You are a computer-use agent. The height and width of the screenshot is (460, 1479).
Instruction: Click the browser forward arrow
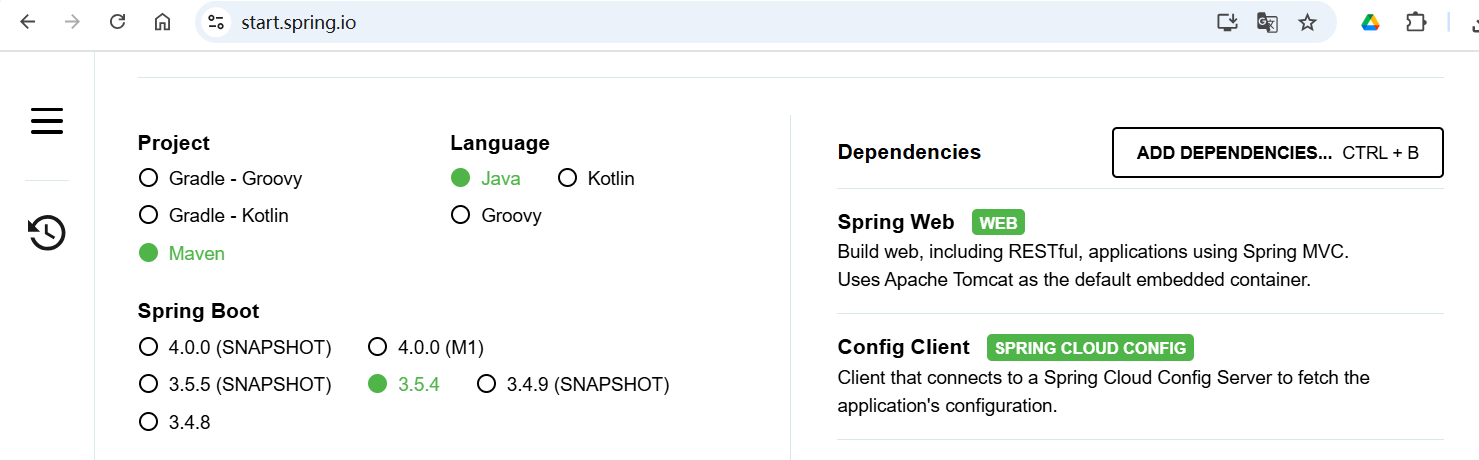pyautogui.click(x=72, y=22)
